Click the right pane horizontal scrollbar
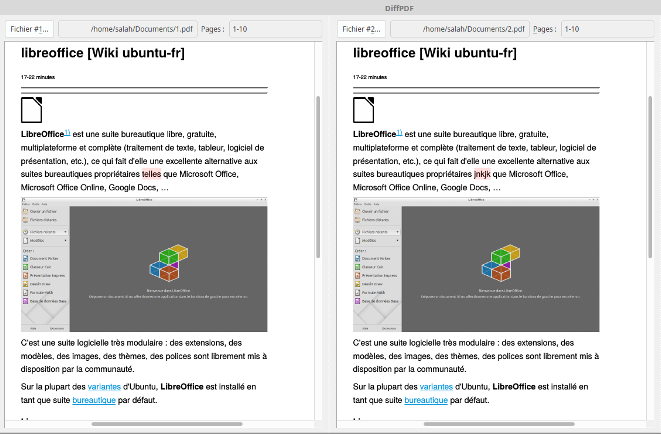Viewport: 661px width, 434px height. tap(499, 424)
